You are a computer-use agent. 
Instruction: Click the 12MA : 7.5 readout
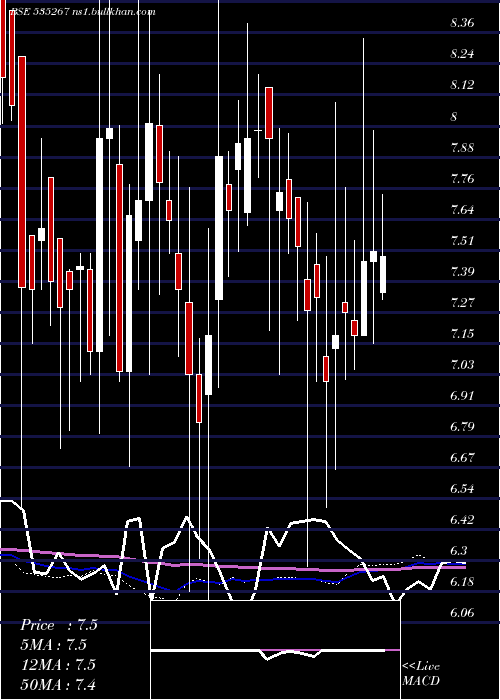tap(59, 665)
